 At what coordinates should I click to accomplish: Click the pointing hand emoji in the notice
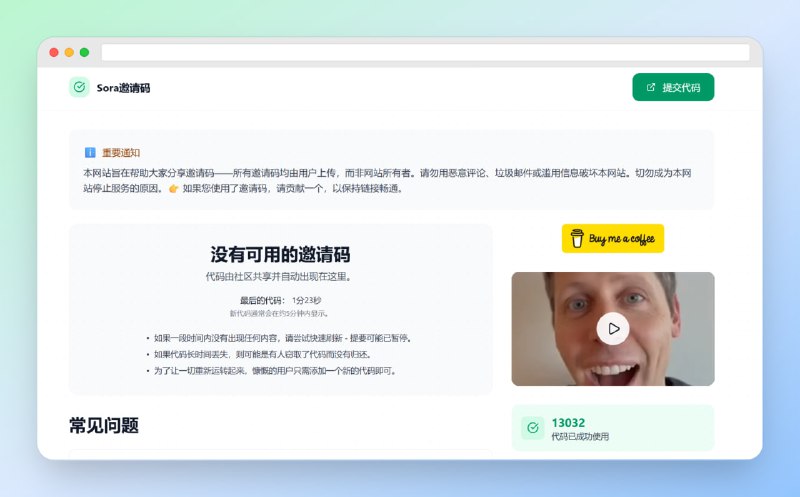[x=174, y=188]
